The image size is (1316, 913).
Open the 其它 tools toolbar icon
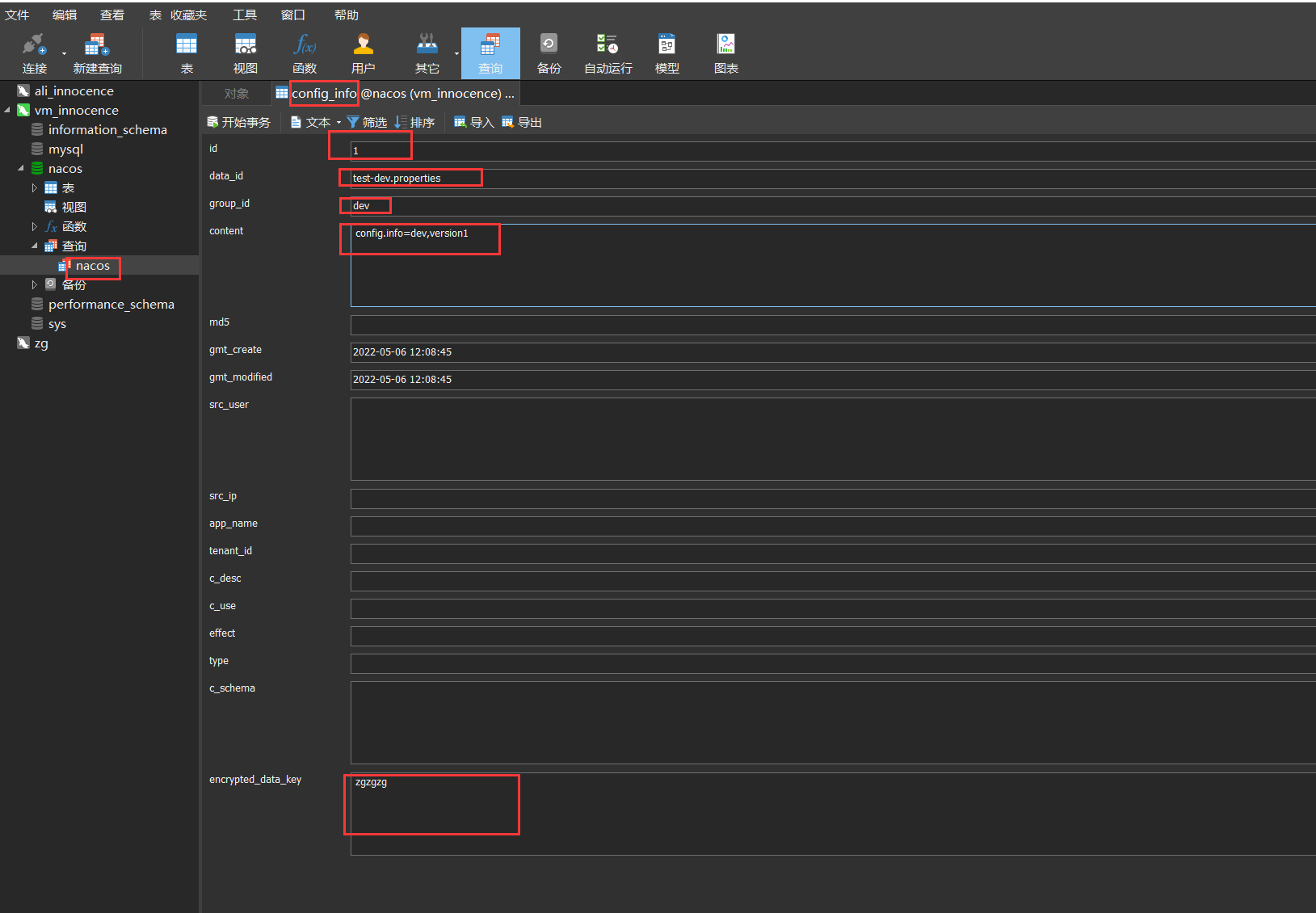point(427,53)
